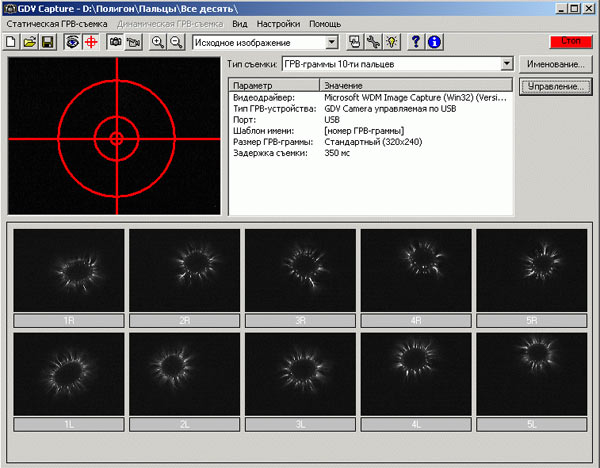
Task: Click the value 350 мс
Action: [337, 153]
